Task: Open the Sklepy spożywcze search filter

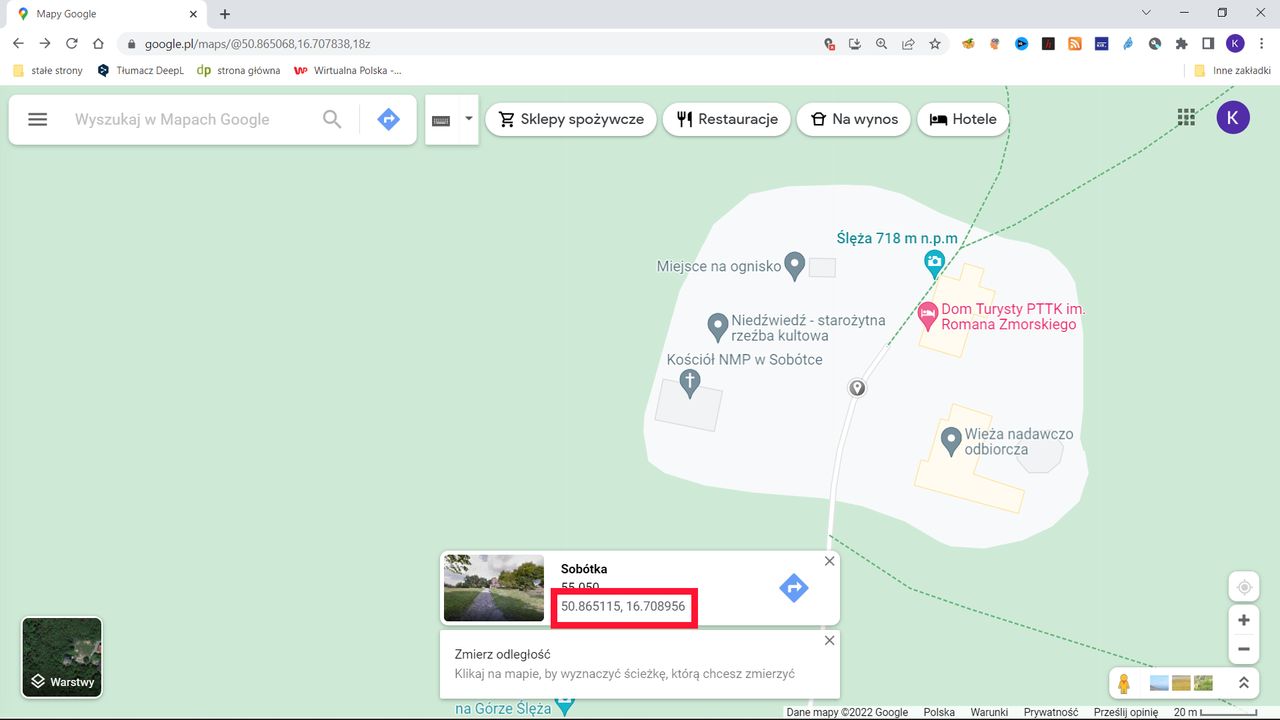Action: point(570,119)
